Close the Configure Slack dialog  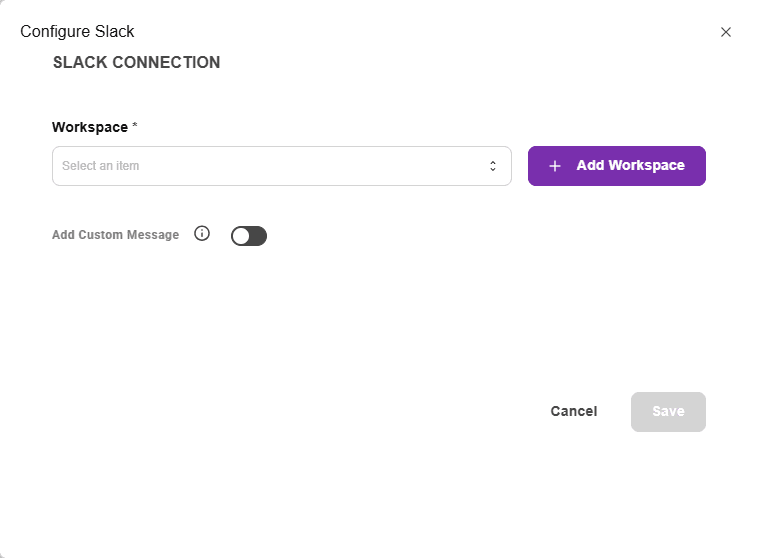(725, 32)
